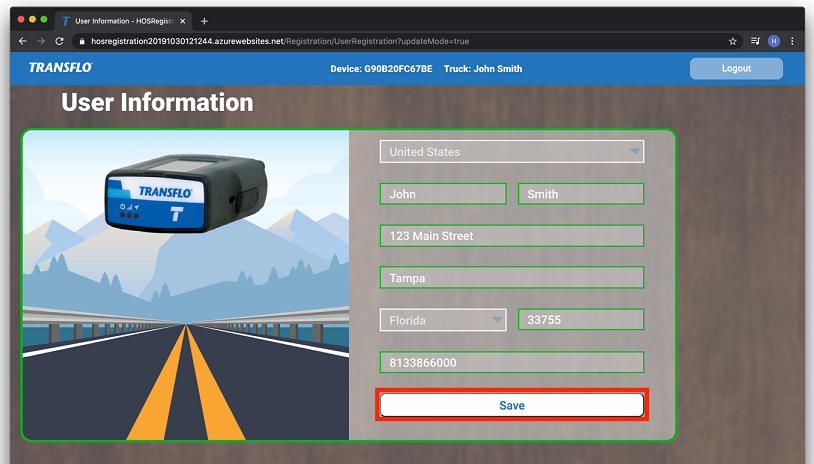
Task: Open a new tab with plus icon
Action: [205, 20]
